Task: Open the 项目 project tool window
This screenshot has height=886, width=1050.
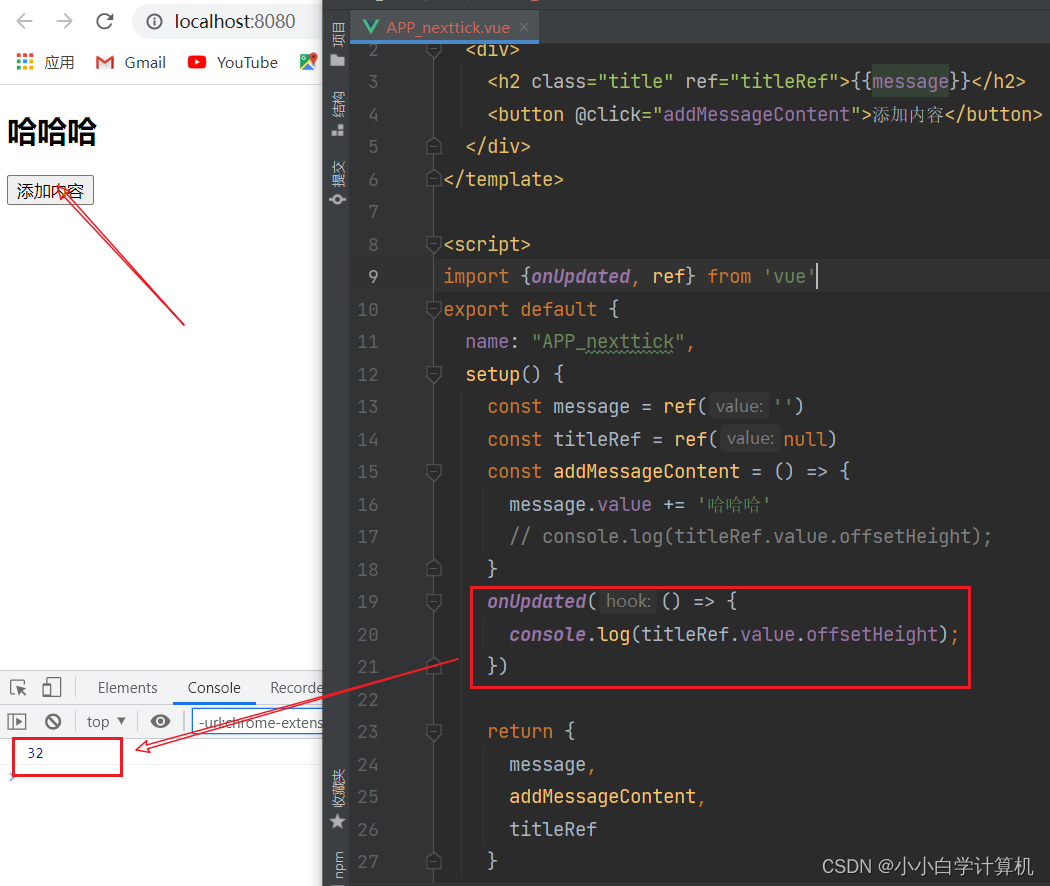Action: click(338, 44)
